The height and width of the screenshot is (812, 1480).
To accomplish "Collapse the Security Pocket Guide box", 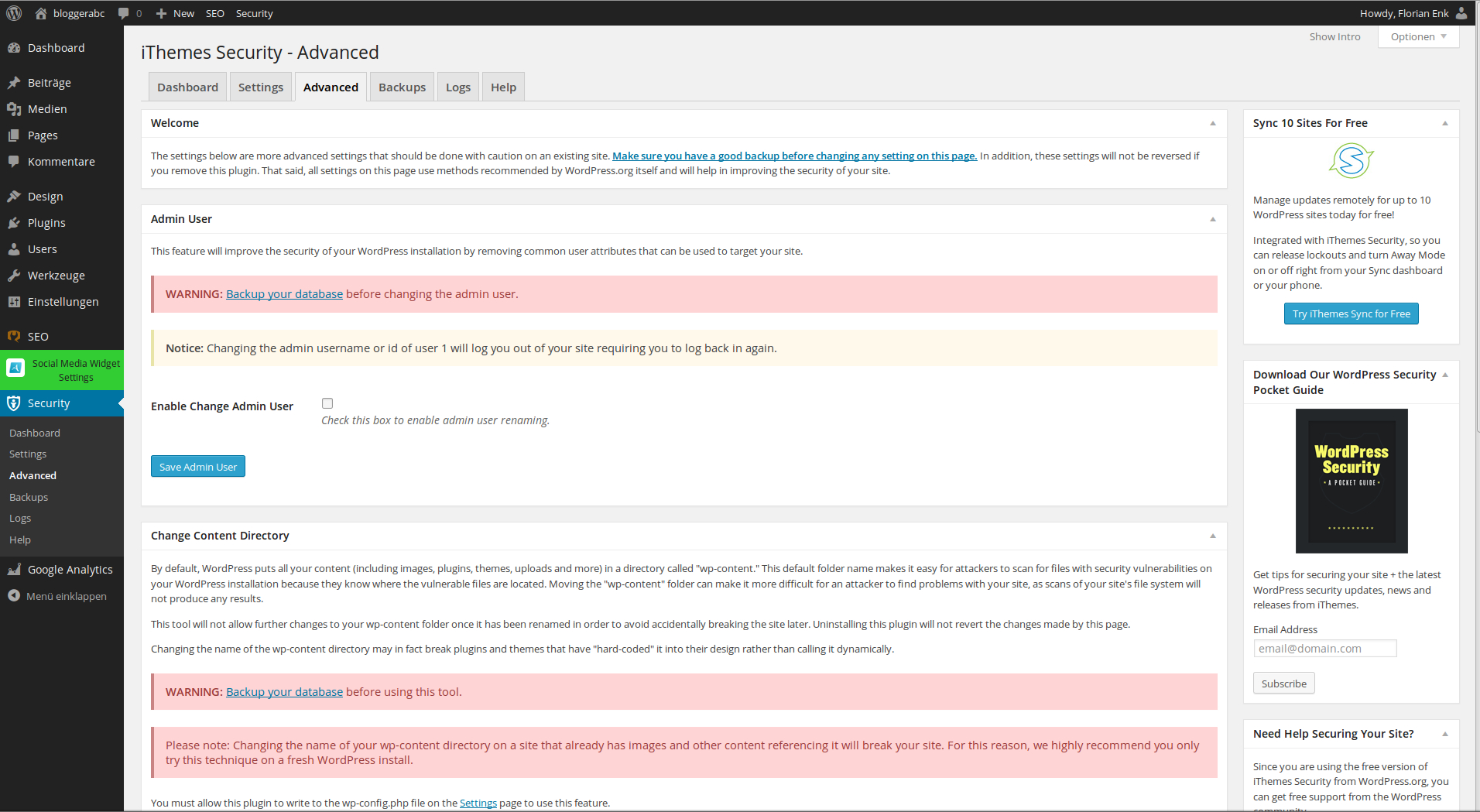I will point(1445,375).
